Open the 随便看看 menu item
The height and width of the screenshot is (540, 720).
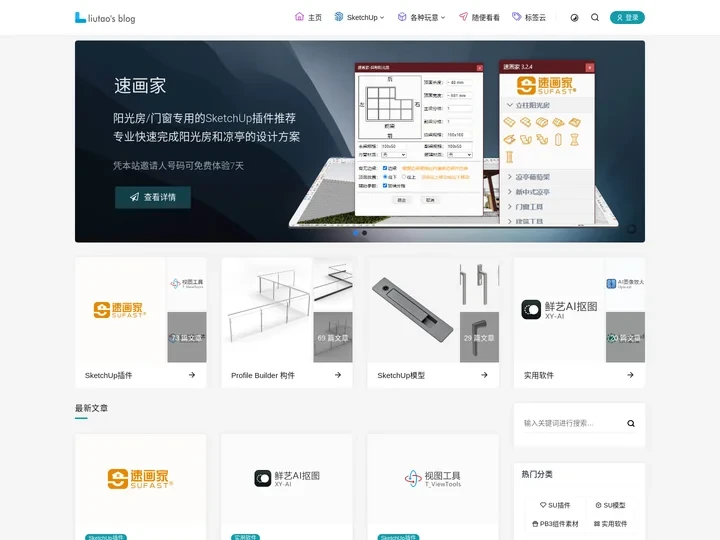(479, 17)
